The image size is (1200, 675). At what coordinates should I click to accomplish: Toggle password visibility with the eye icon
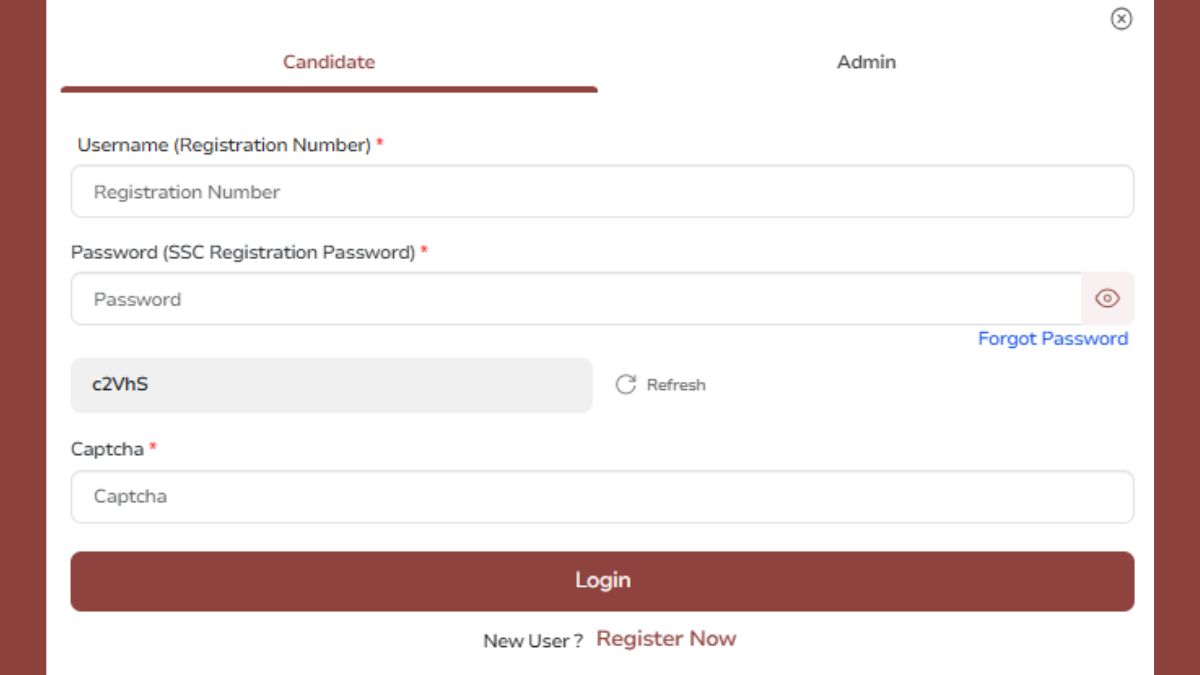coord(1107,299)
